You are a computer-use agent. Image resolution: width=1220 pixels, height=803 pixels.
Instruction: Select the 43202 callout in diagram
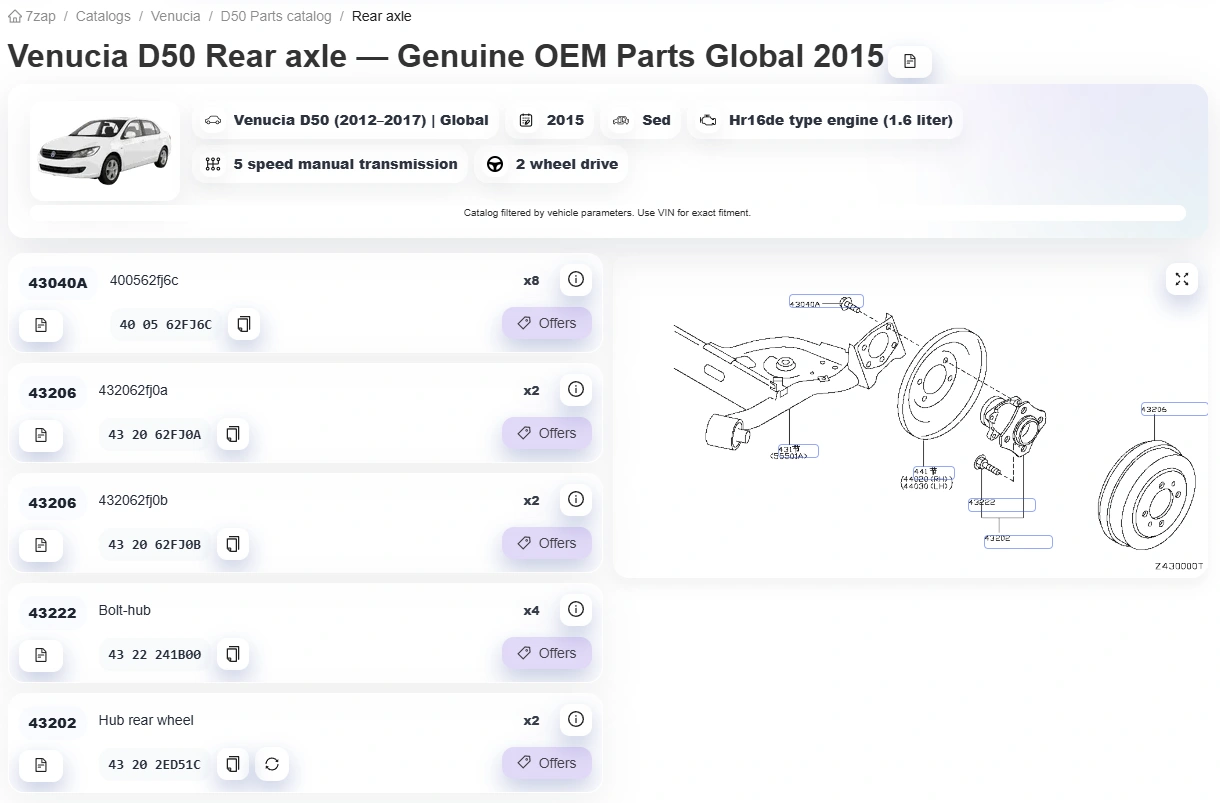pyautogui.click(x=1018, y=542)
